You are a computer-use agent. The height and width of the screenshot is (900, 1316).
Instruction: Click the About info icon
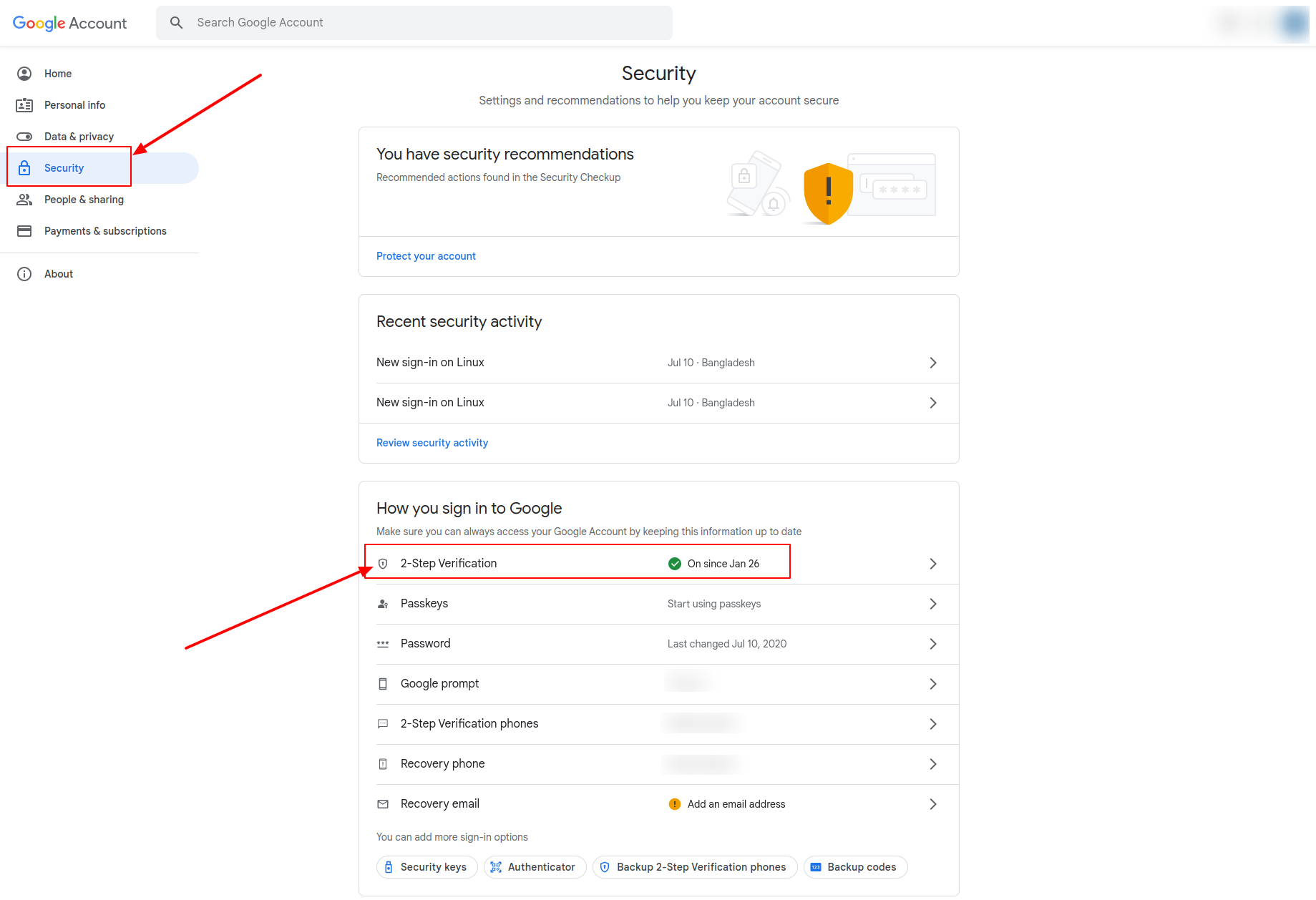[x=24, y=274]
